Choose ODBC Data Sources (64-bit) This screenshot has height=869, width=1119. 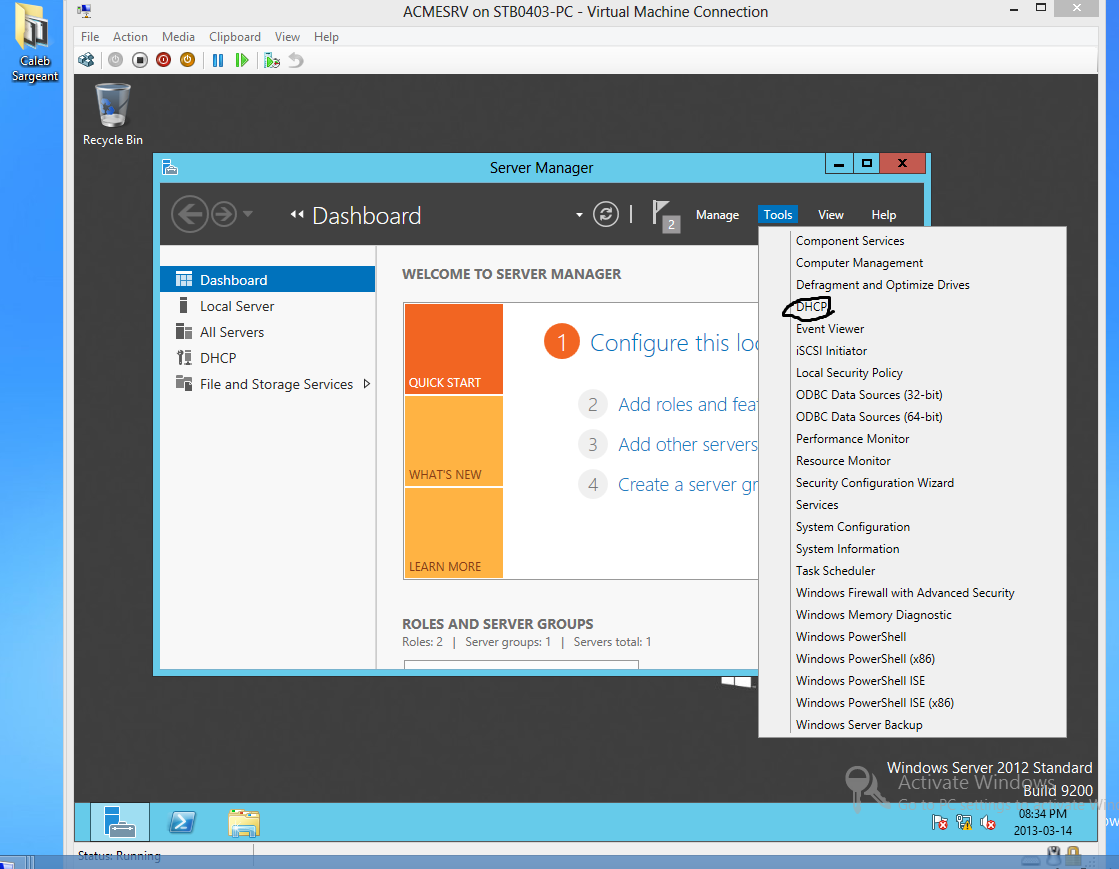coord(869,417)
